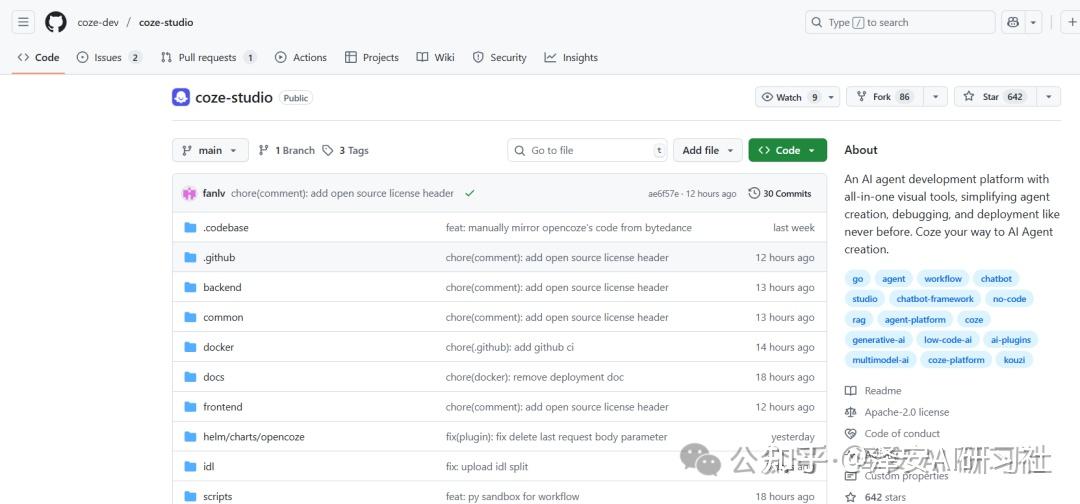Viewport: 1080px width, 504px height.
Task: Select the workflow topic tag
Action: [x=943, y=279]
